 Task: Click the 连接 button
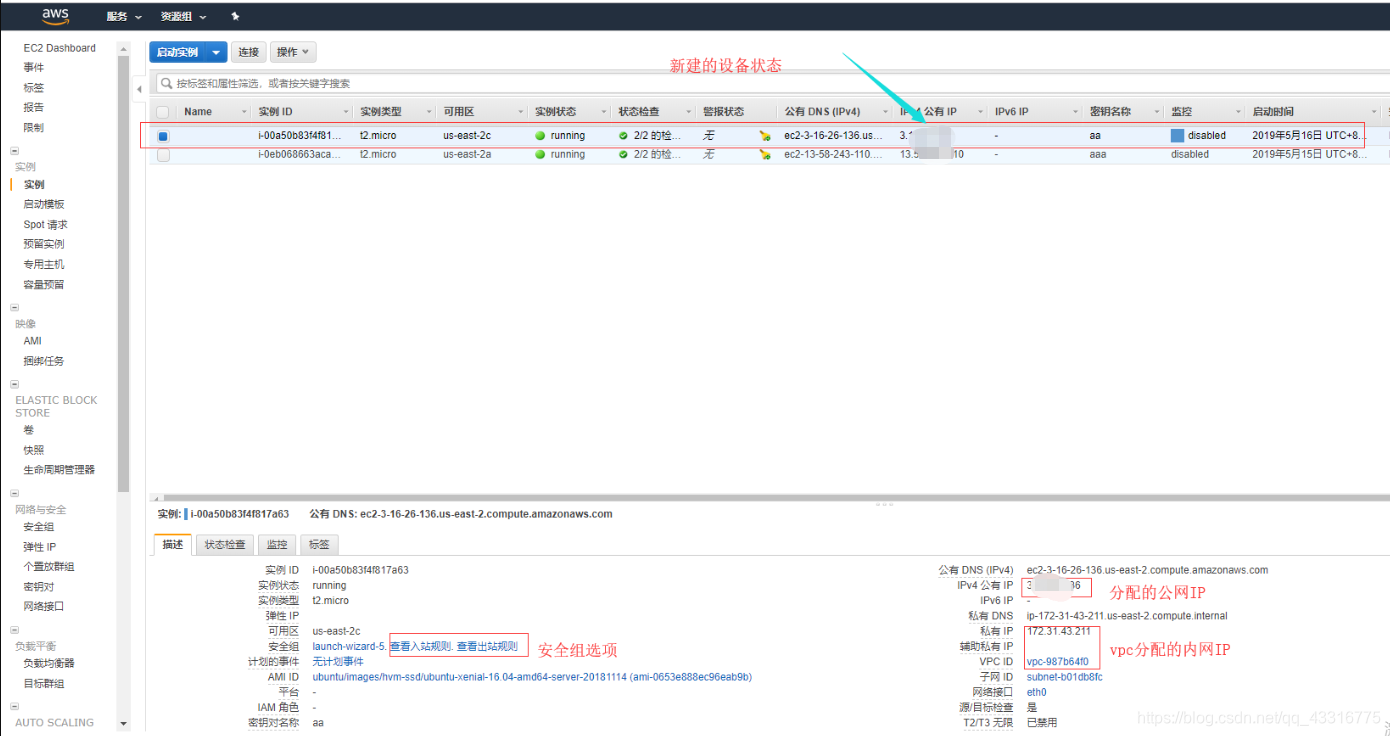(x=249, y=52)
